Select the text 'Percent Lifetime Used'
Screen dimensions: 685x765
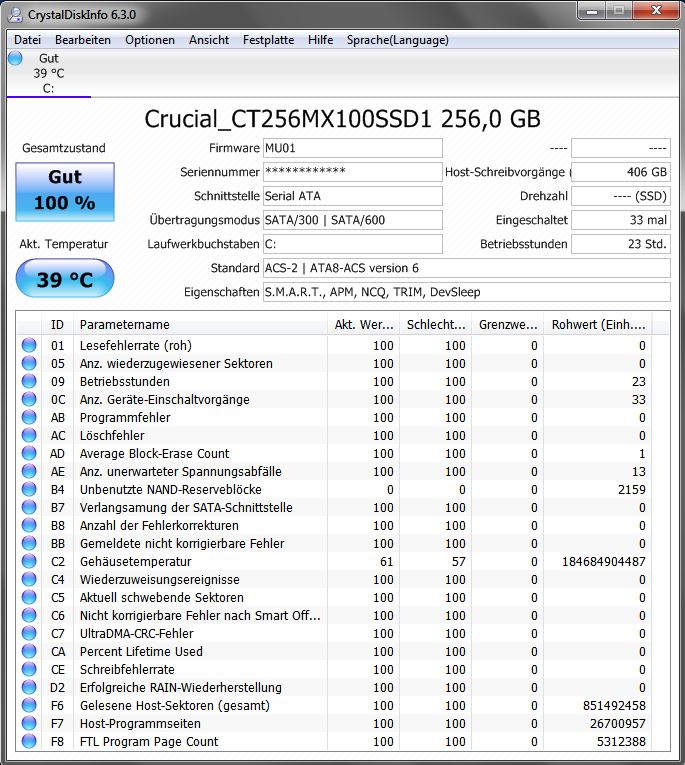tap(141, 651)
